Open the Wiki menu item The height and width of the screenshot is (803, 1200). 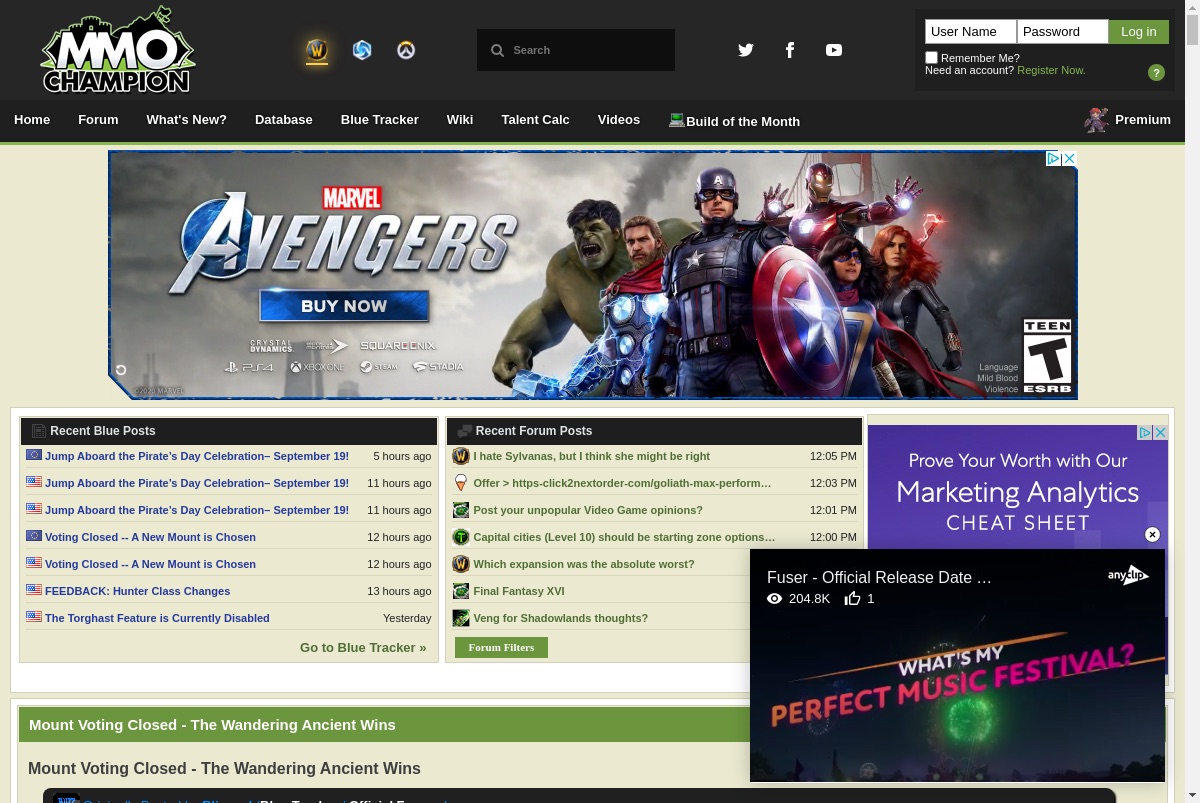tap(460, 120)
